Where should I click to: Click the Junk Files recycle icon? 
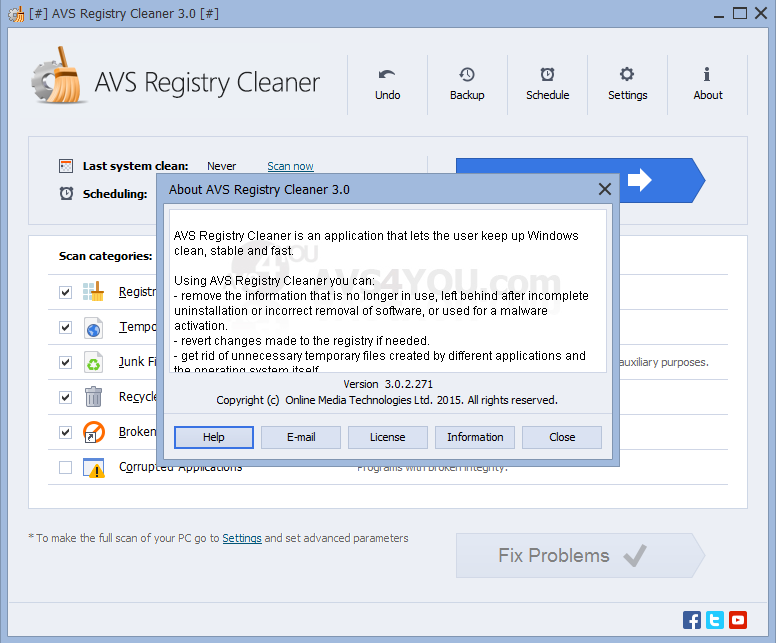point(93,362)
